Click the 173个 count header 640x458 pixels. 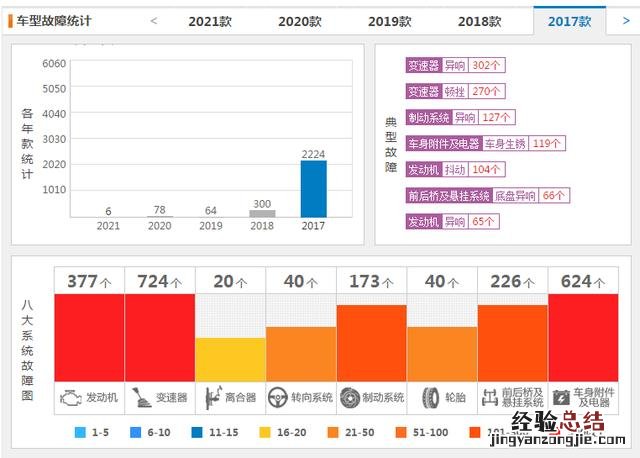click(371, 281)
